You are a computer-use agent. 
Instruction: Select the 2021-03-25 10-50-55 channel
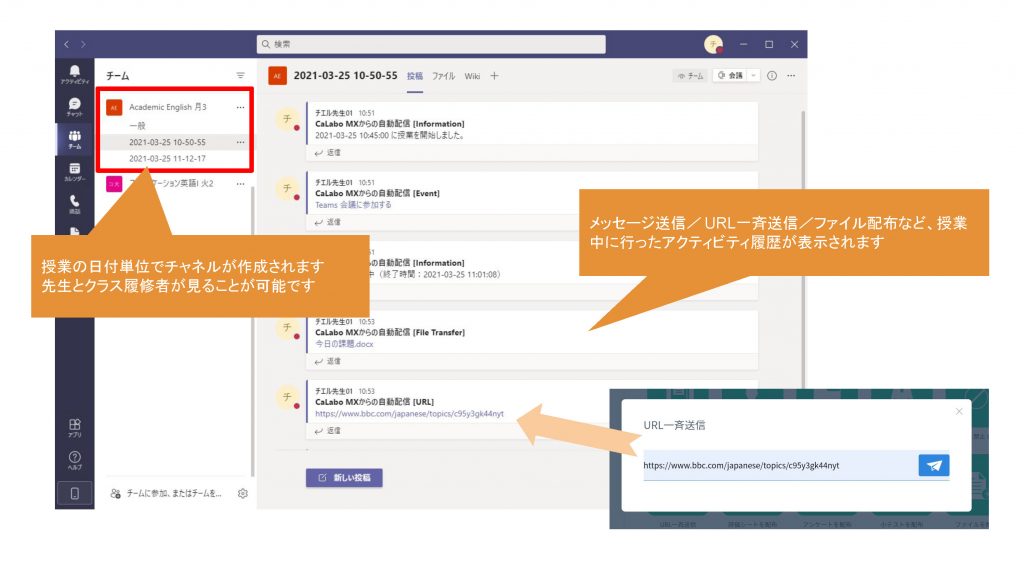(x=167, y=142)
